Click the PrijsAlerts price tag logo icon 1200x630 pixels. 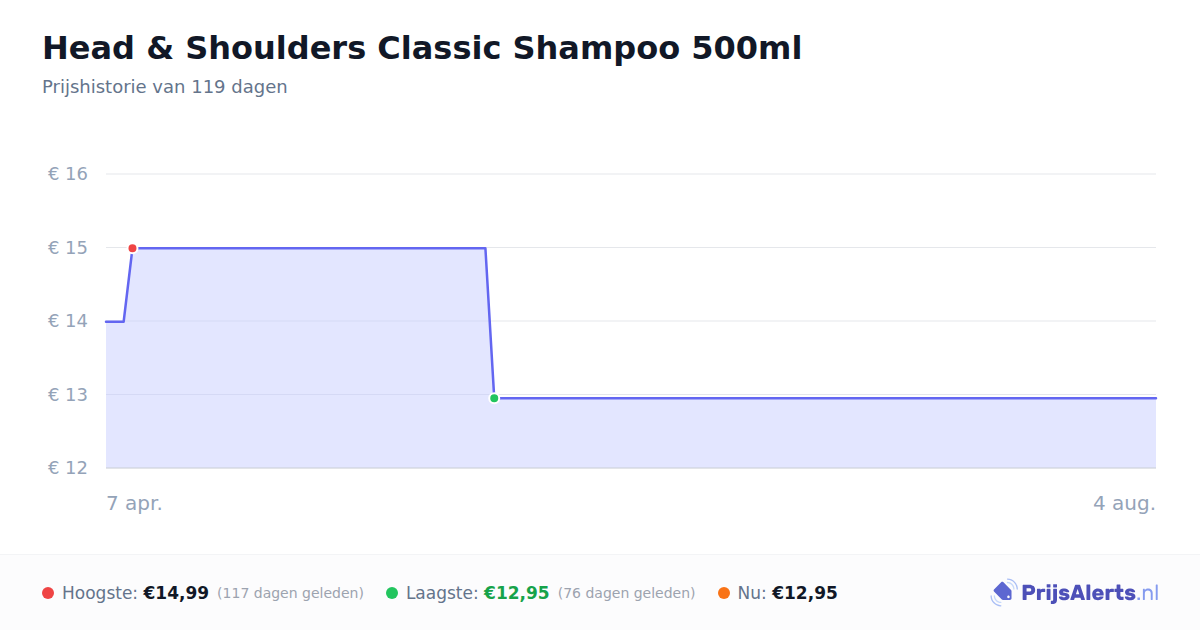coord(1003,593)
